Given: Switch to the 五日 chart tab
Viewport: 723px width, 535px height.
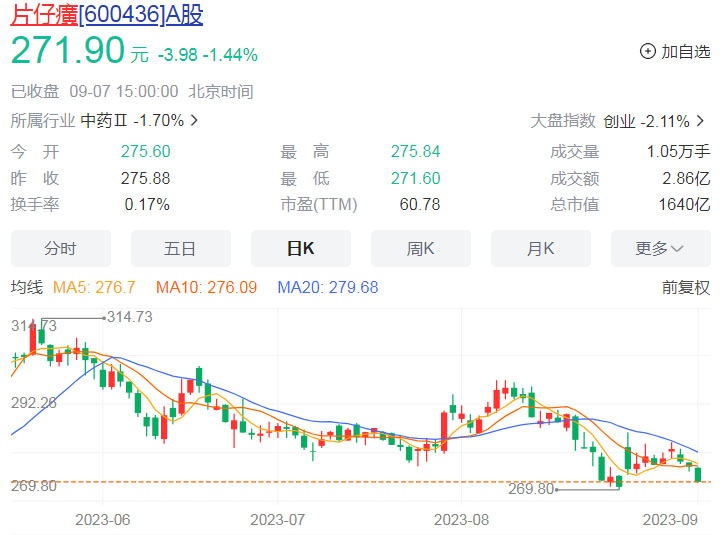Looking at the screenshot, I should 181,248.
